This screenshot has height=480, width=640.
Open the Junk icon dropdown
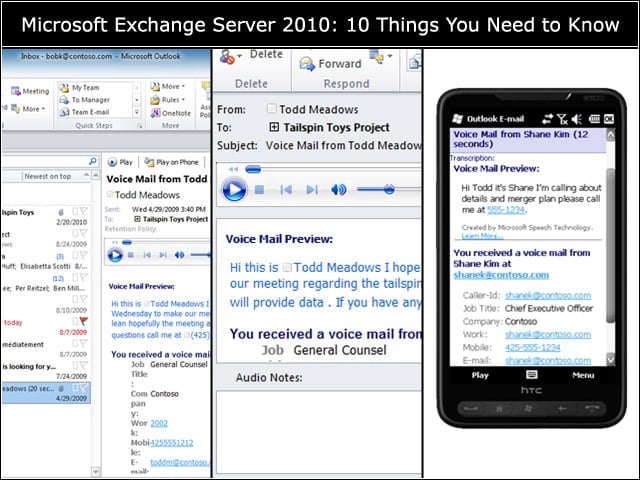tap(239, 55)
